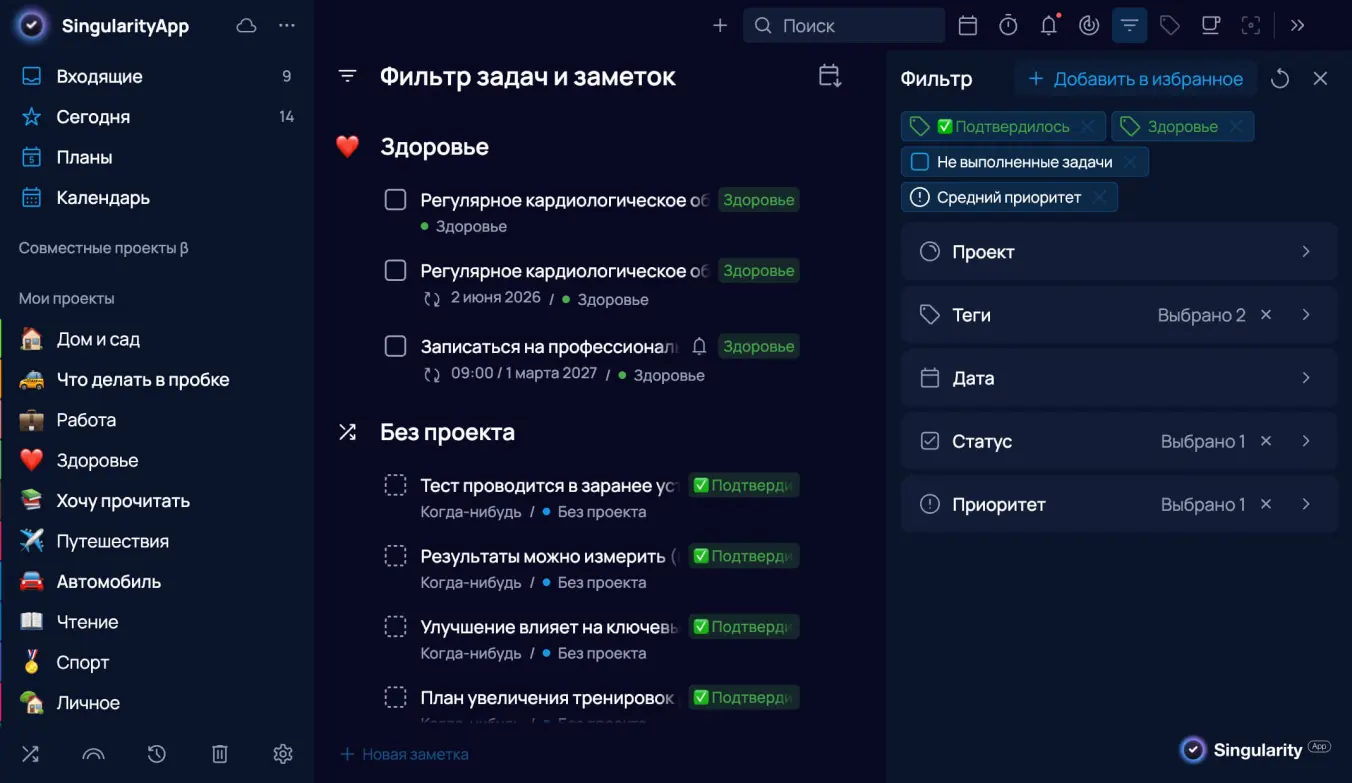Open the stopwatch timer icon
The image size is (1352, 783).
click(x=1008, y=26)
